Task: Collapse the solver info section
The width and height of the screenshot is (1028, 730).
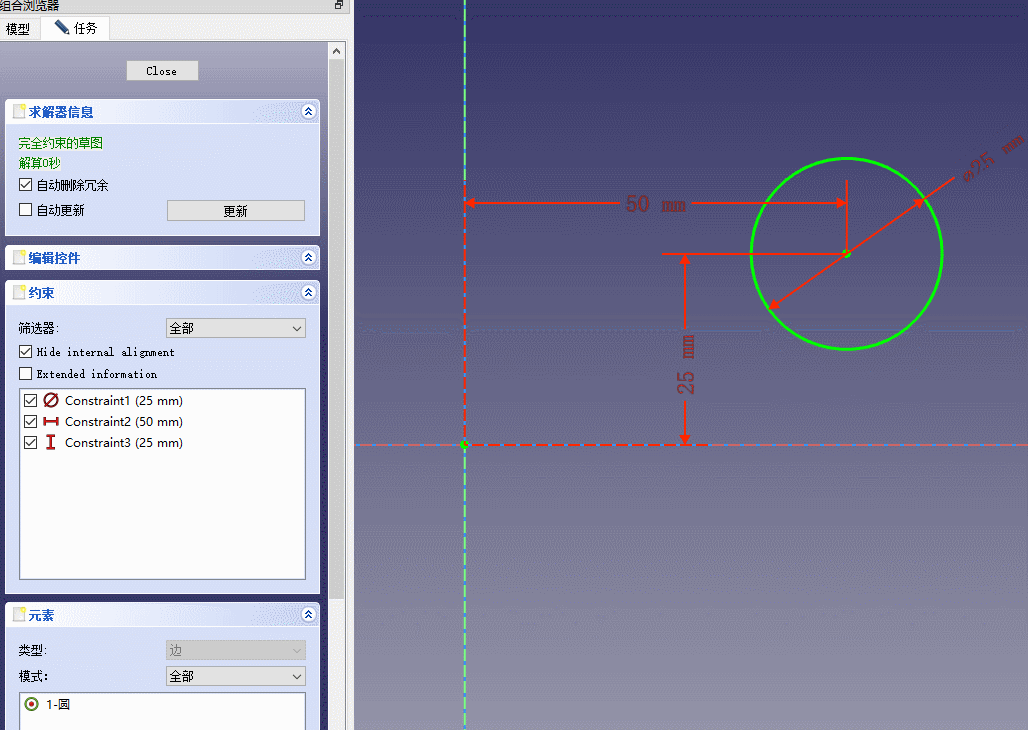Action: click(x=308, y=112)
